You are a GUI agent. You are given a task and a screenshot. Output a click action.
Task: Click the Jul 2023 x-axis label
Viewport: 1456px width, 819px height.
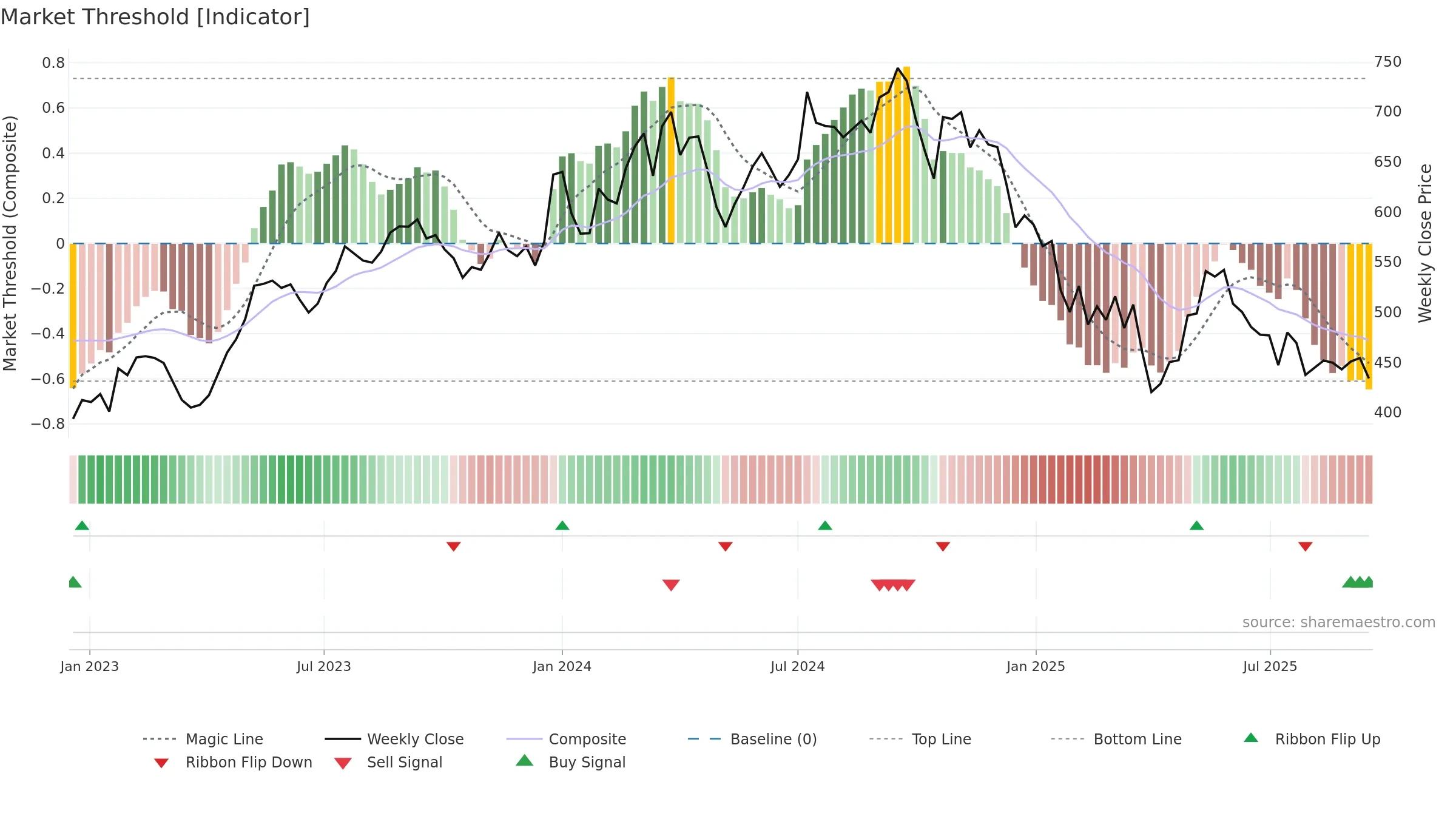pos(324,667)
